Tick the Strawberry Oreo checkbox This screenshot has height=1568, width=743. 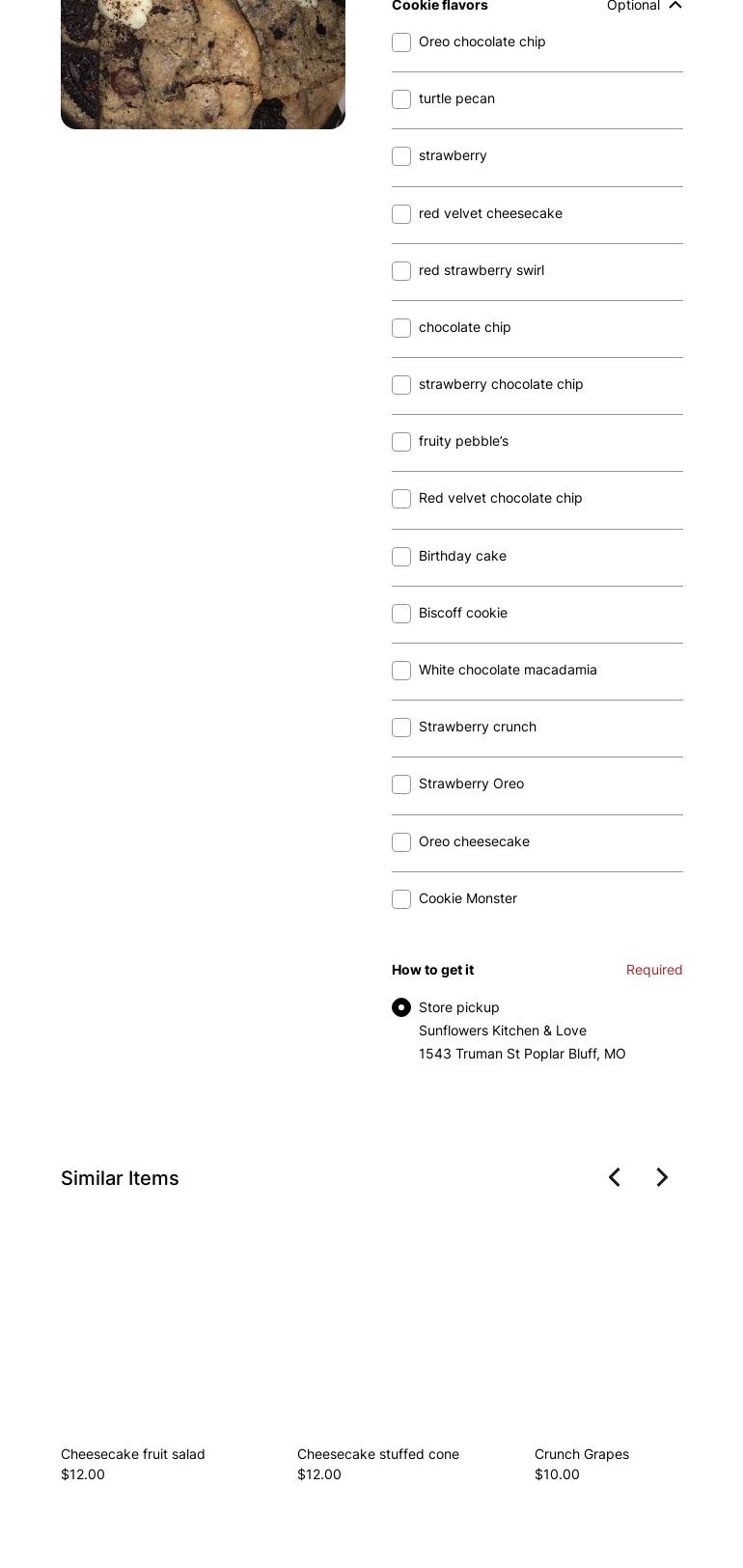(x=401, y=784)
